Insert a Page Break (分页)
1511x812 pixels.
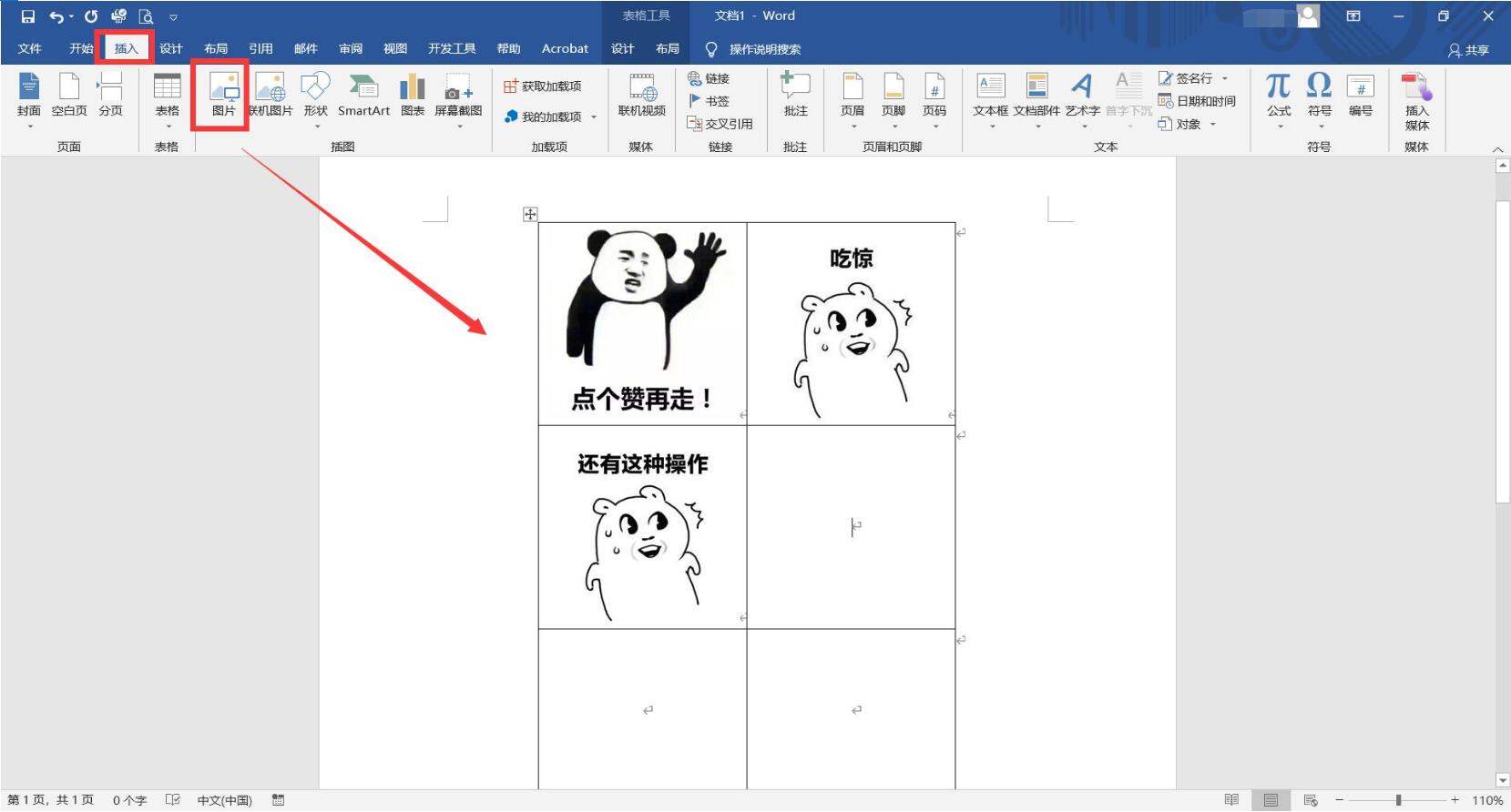110,96
